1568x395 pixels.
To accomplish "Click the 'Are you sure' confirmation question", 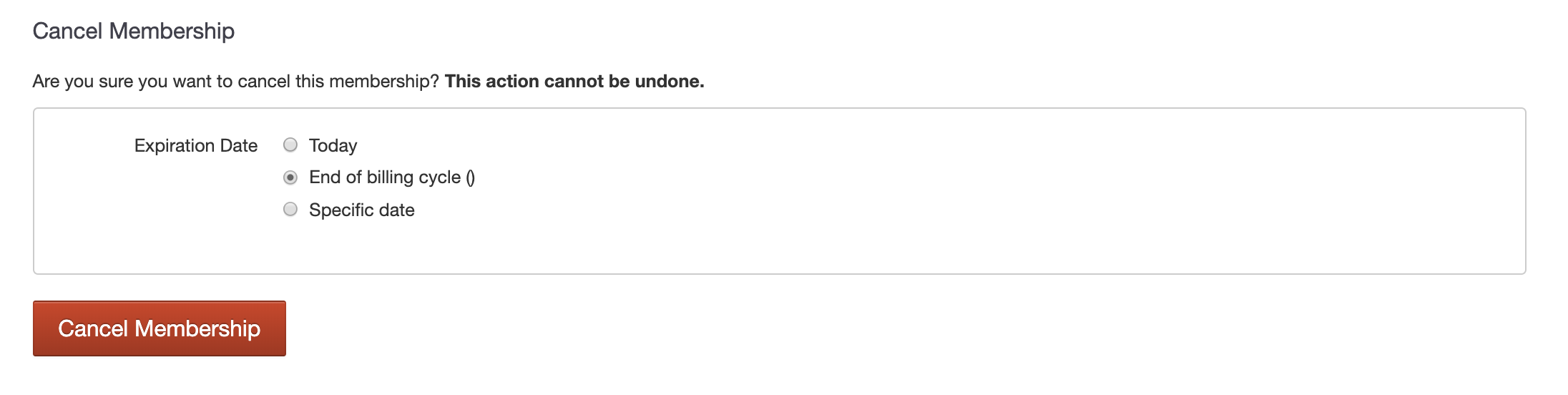I will [235, 81].
